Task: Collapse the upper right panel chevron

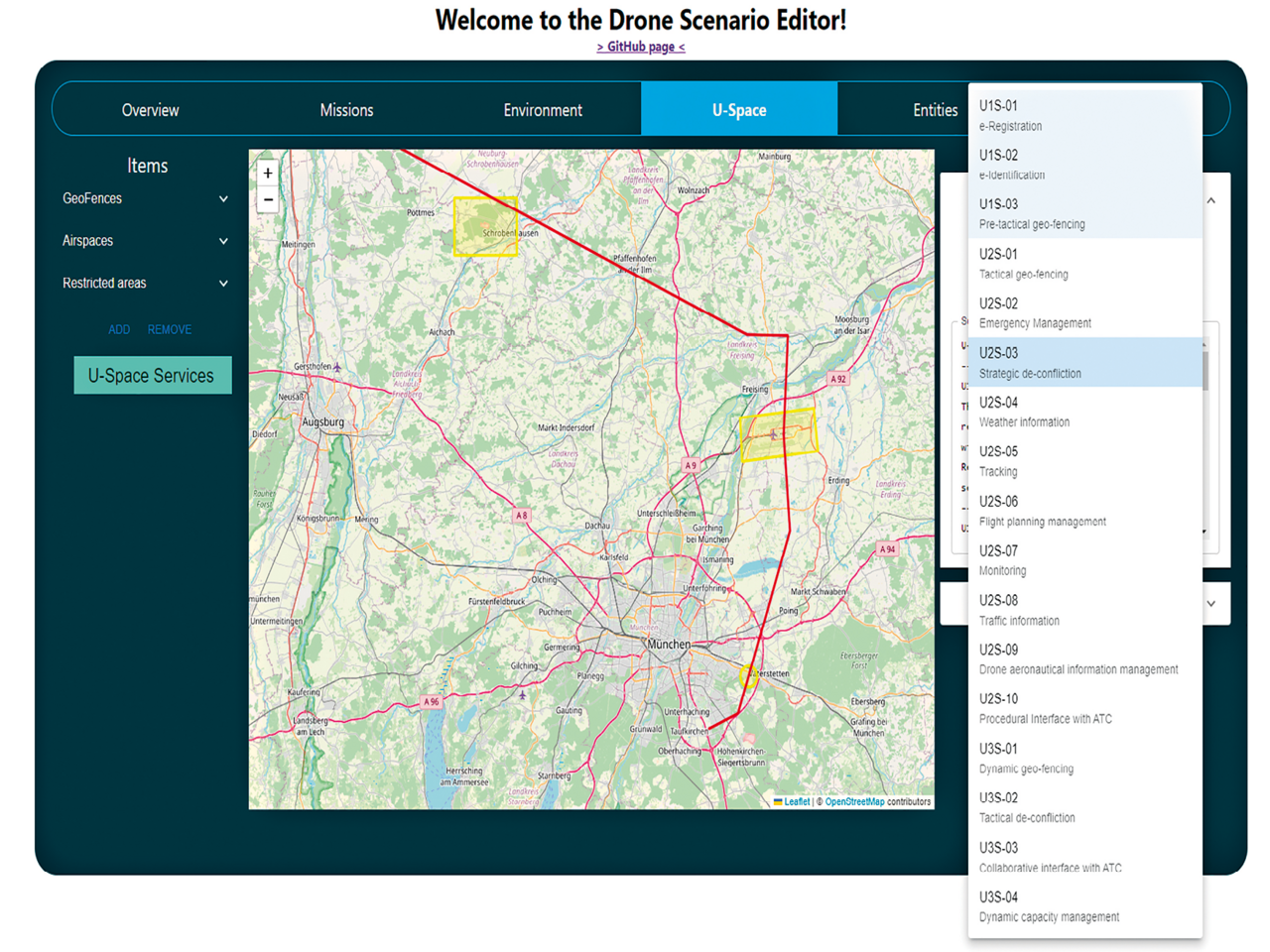Action: click(1211, 201)
